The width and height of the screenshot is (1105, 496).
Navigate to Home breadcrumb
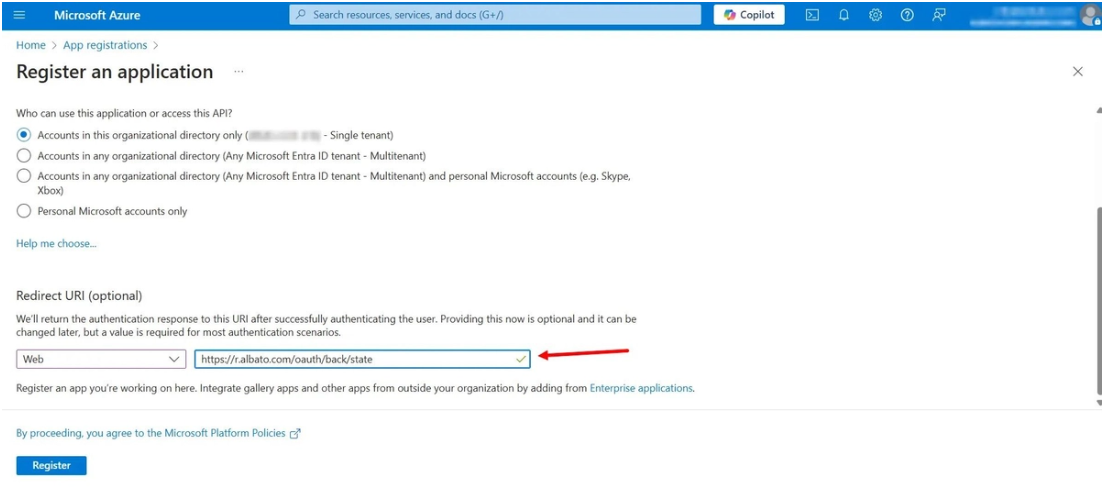pyautogui.click(x=31, y=45)
